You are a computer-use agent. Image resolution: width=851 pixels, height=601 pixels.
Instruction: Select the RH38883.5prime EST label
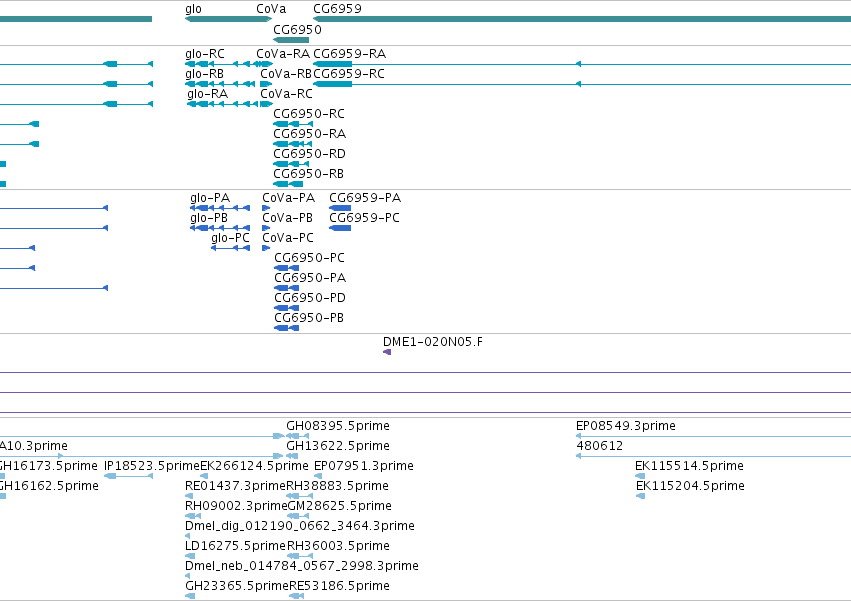pos(337,486)
